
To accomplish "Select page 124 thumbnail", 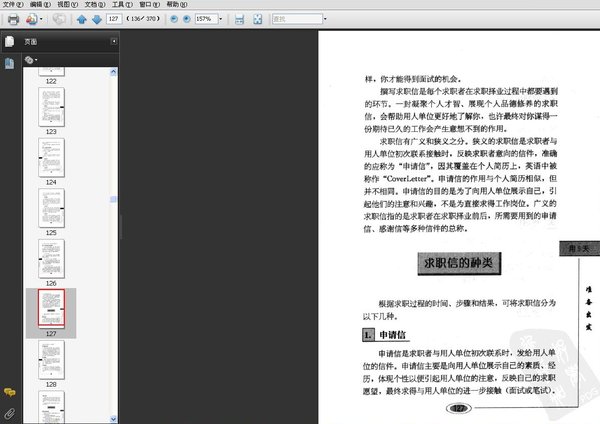I will (51, 158).
